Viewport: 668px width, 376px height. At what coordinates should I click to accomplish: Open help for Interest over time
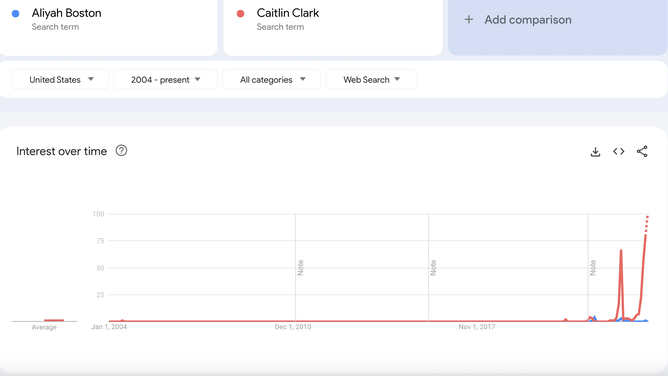(x=121, y=151)
